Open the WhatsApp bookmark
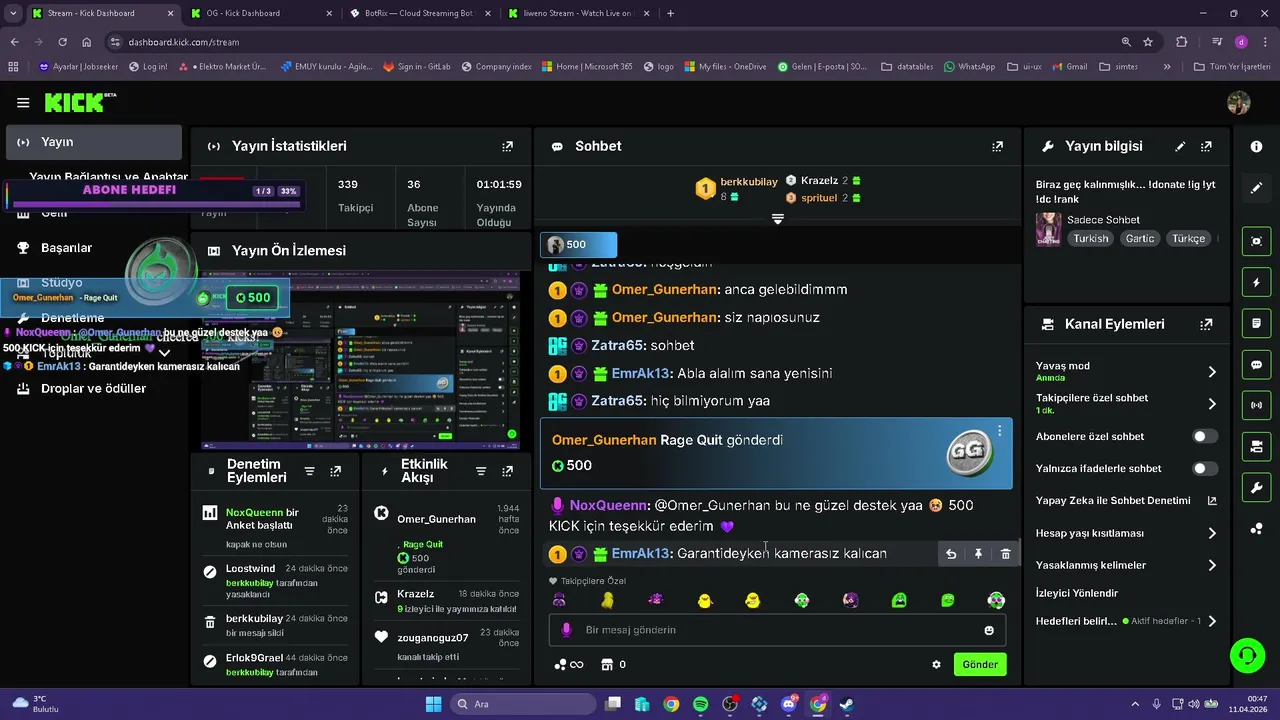Image resolution: width=1280 pixels, height=720 pixels. (x=969, y=67)
